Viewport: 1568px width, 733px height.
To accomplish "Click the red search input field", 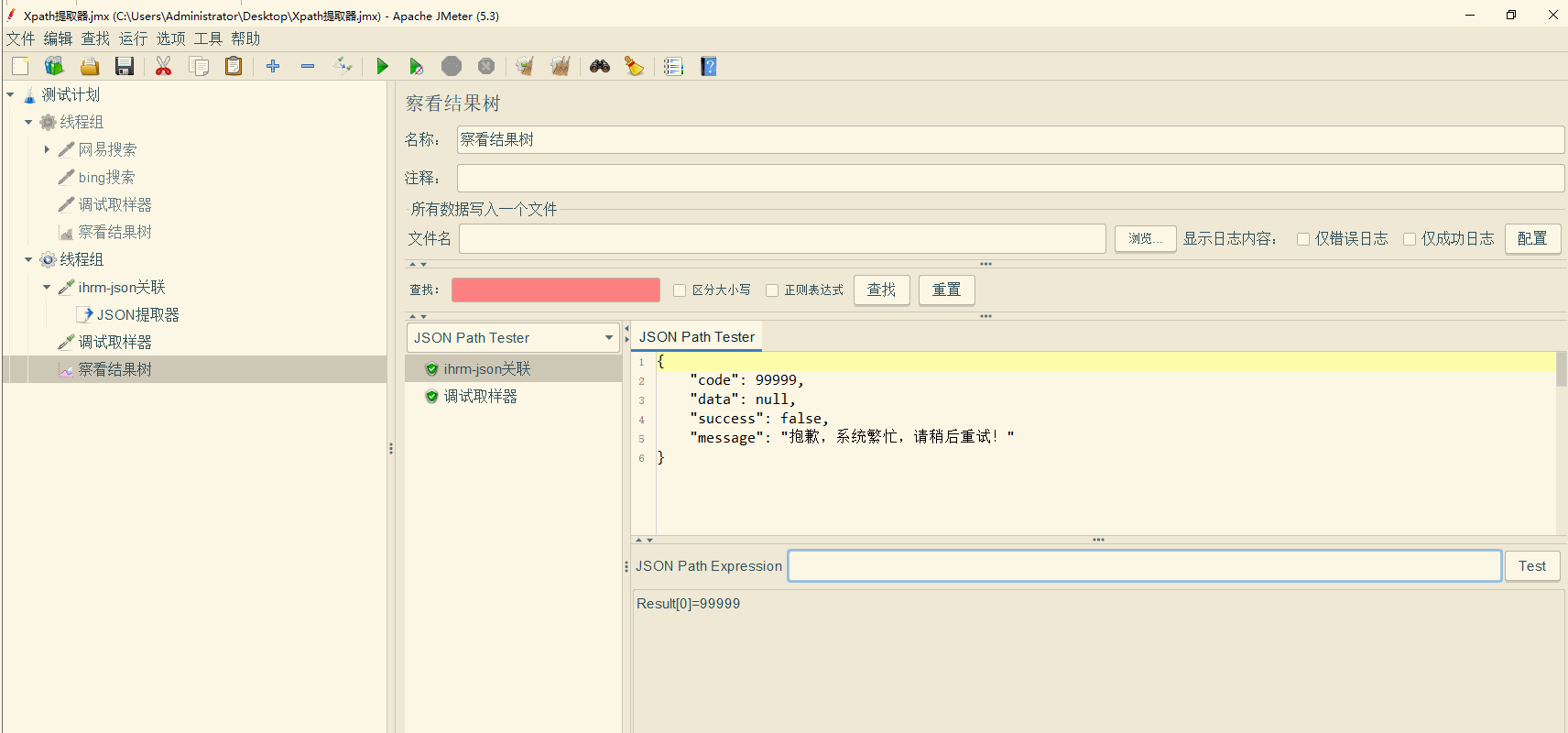I will tap(556, 290).
